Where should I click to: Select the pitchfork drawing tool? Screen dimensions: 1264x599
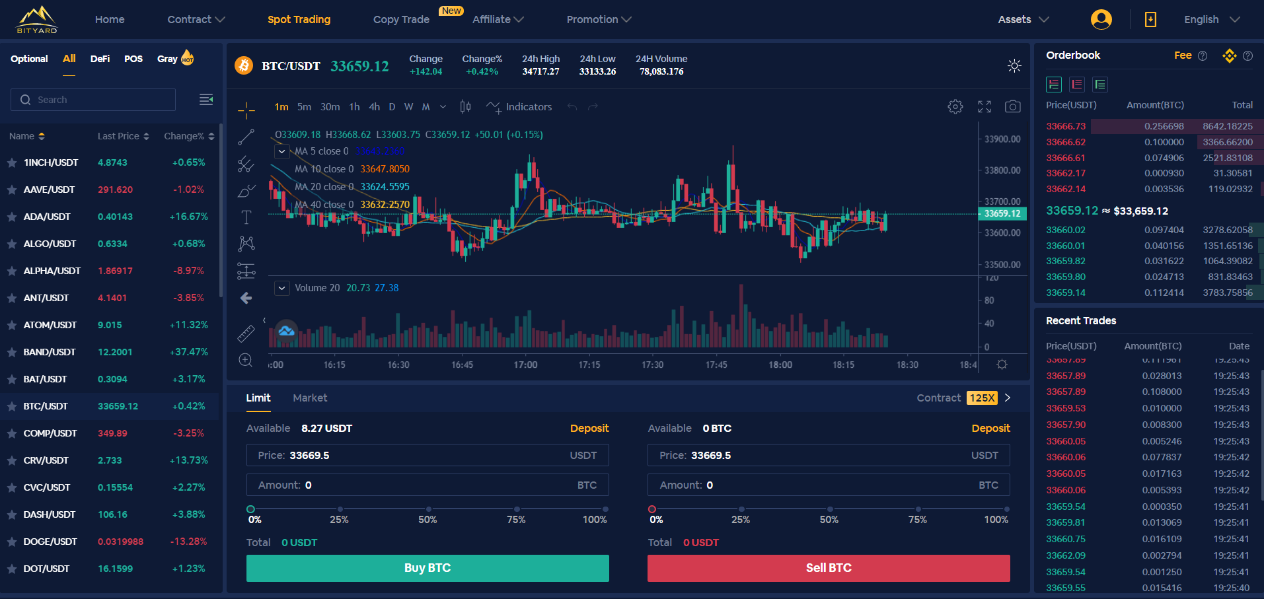click(x=246, y=164)
